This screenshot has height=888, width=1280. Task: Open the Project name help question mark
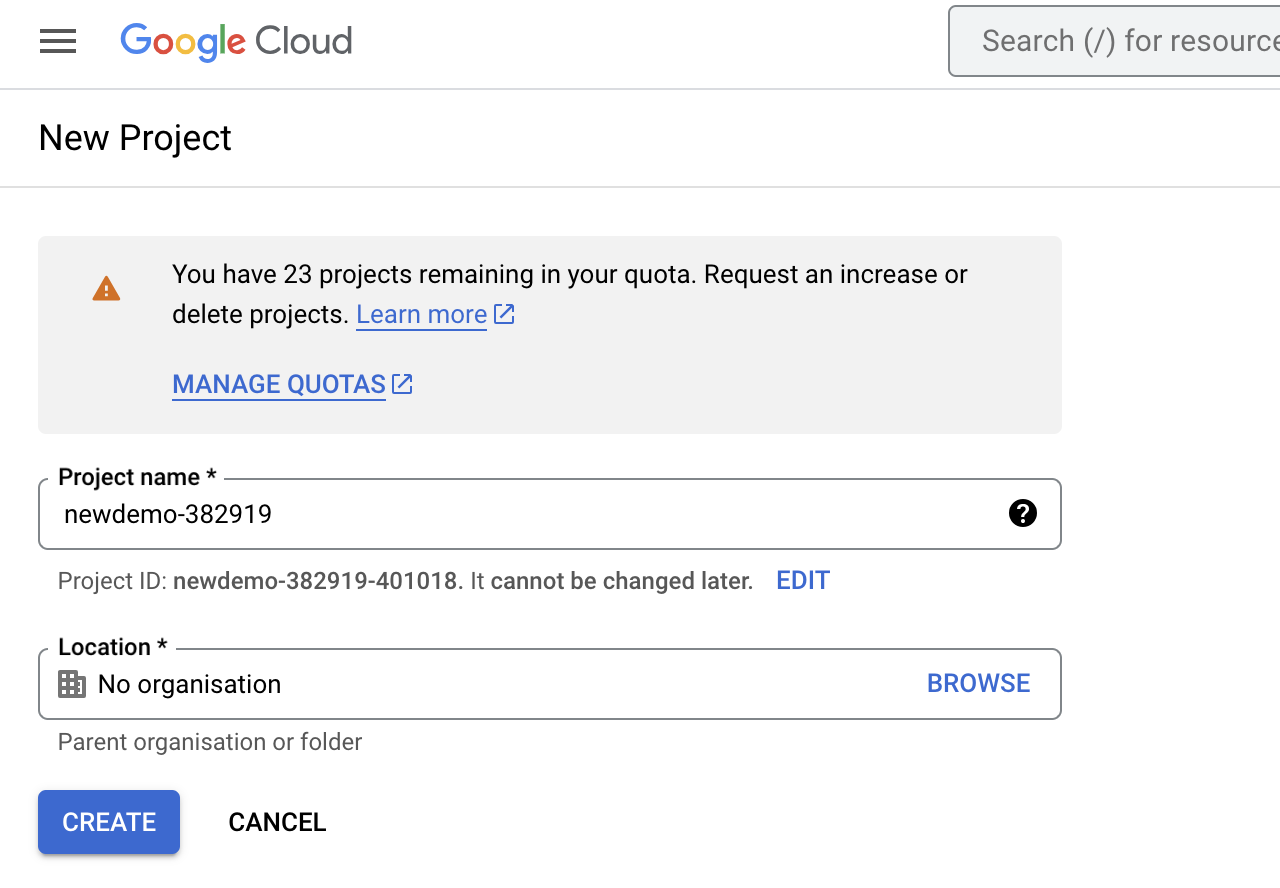pos(1022,514)
